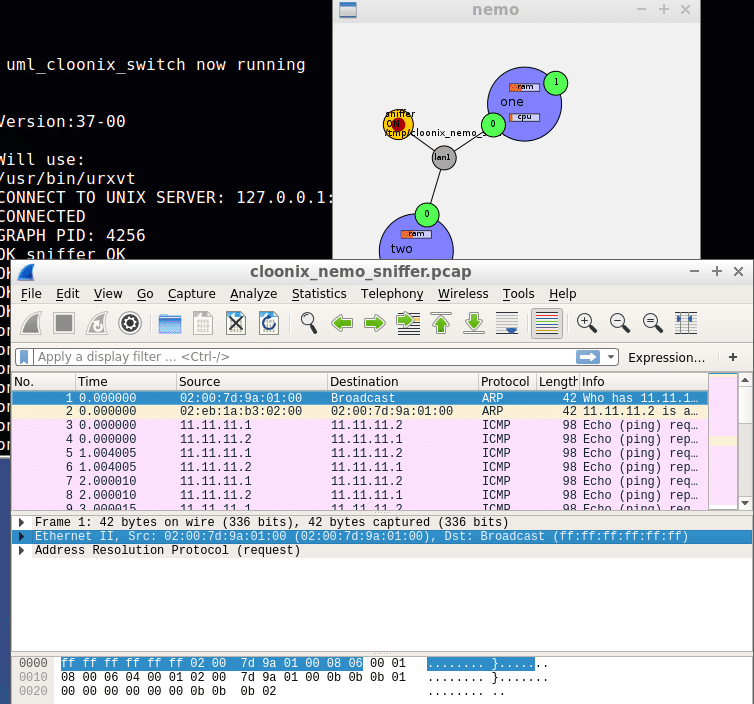Click the resize columns icon
Viewport: 754px width, 704px height.
click(x=686, y=323)
